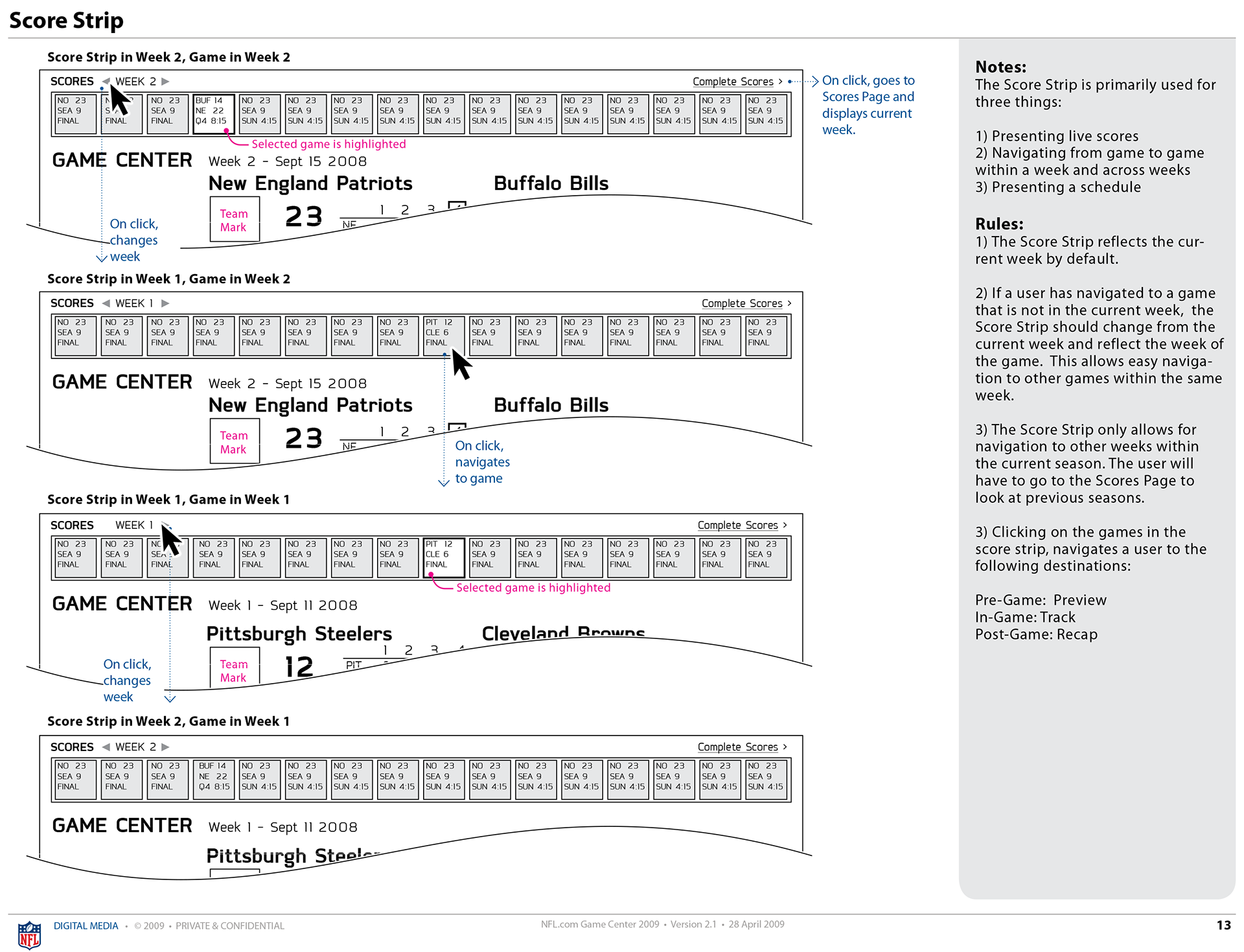The width and height of the screenshot is (1244, 952).
Task: Click 'SCORES' label in the bottom strip
Action: (x=72, y=747)
